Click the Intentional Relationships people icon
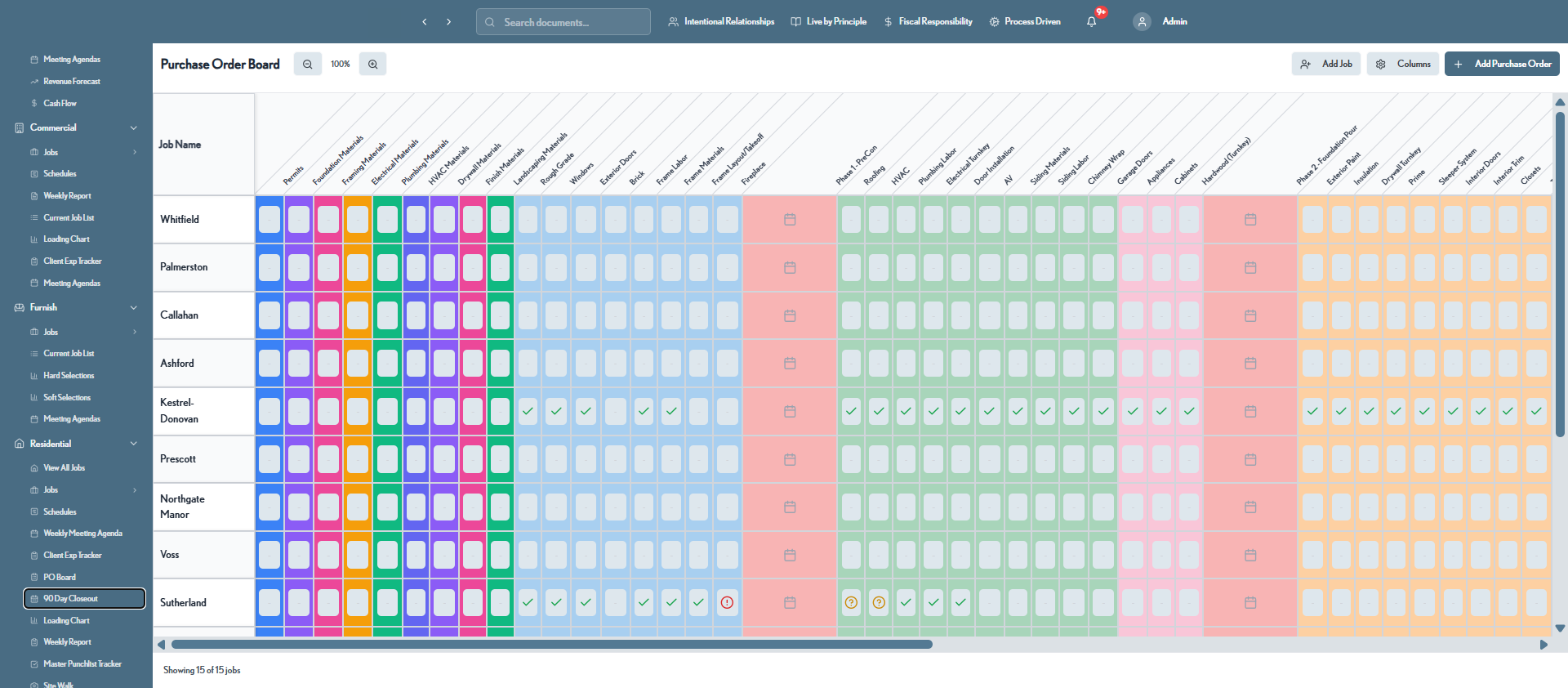 (x=673, y=22)
